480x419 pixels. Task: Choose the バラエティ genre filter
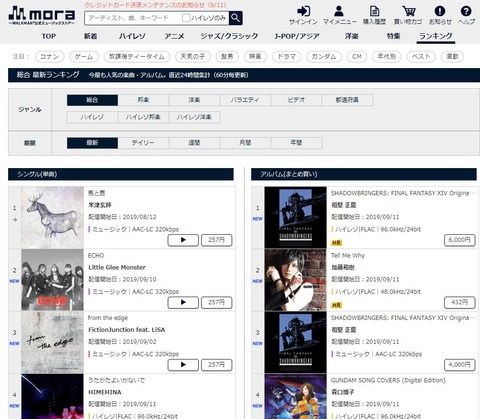(245, 100)
